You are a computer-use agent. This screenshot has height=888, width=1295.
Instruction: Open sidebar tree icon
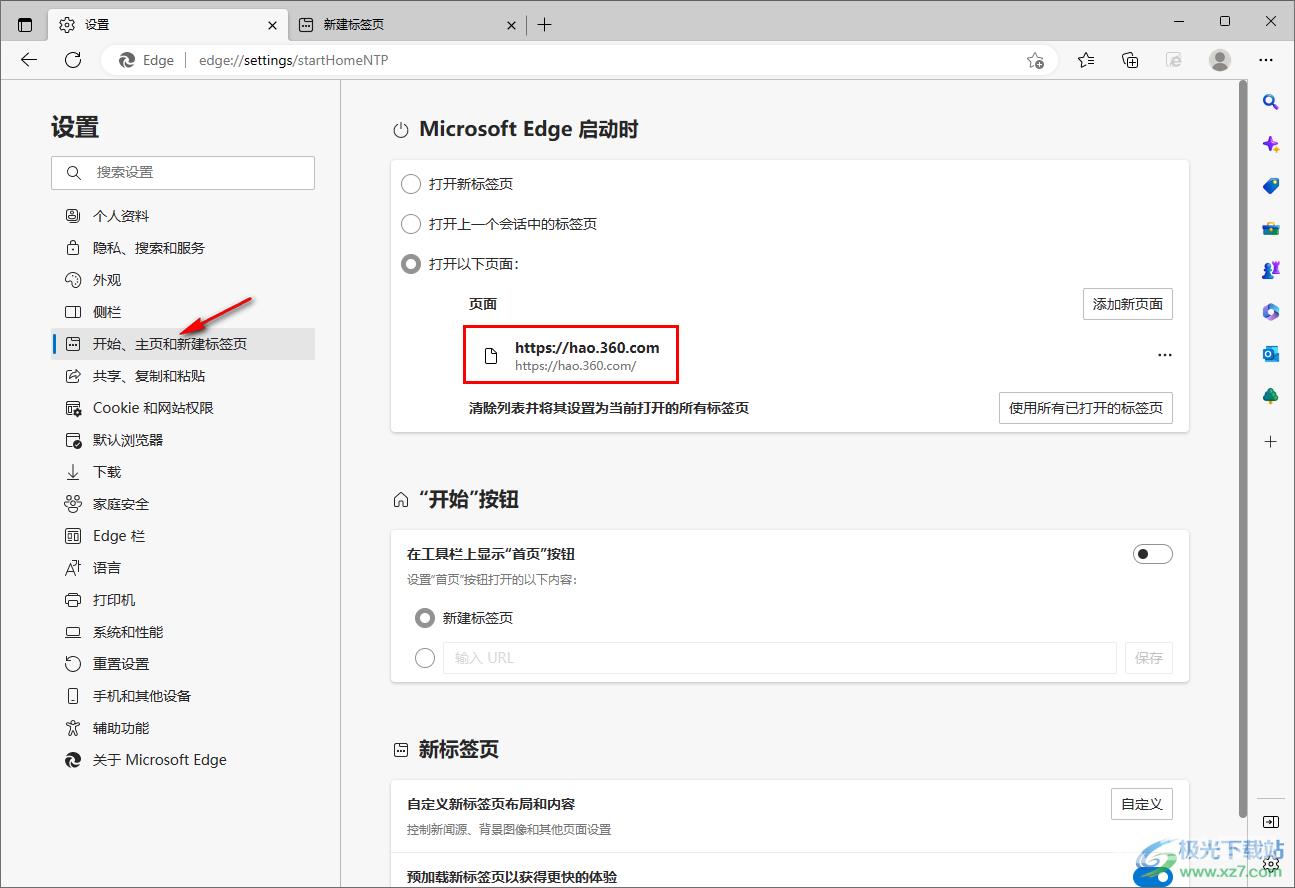point(1270,396)
